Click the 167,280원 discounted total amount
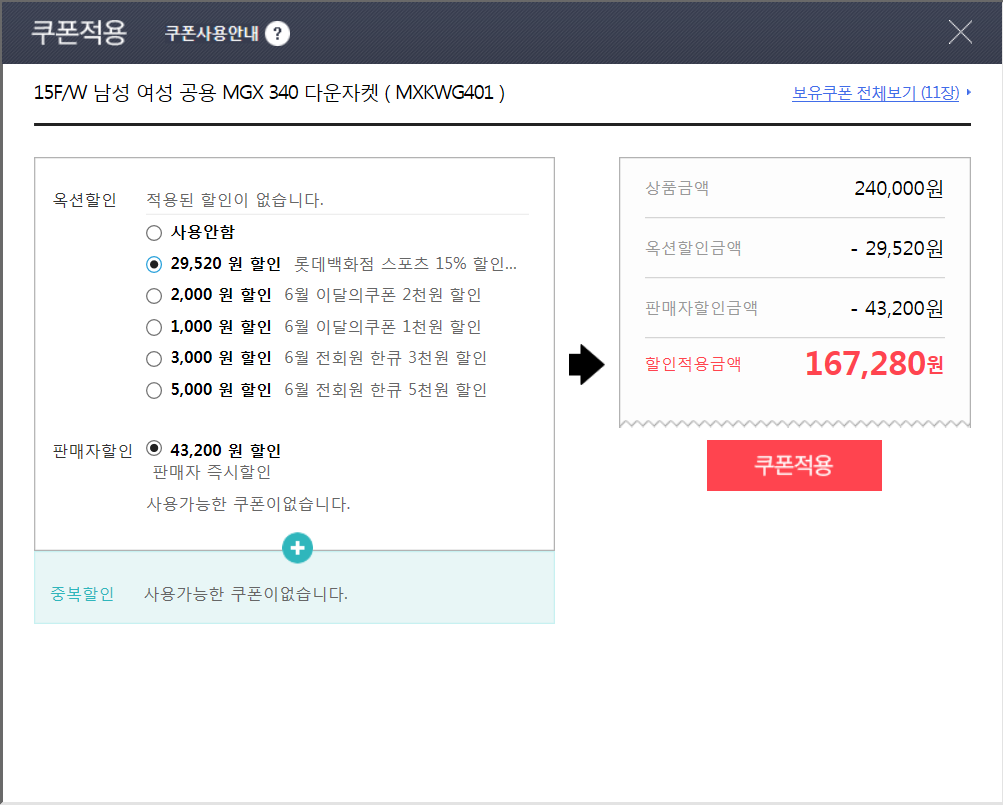Screen dimensions: 1003x805 [x=873, y=364]
